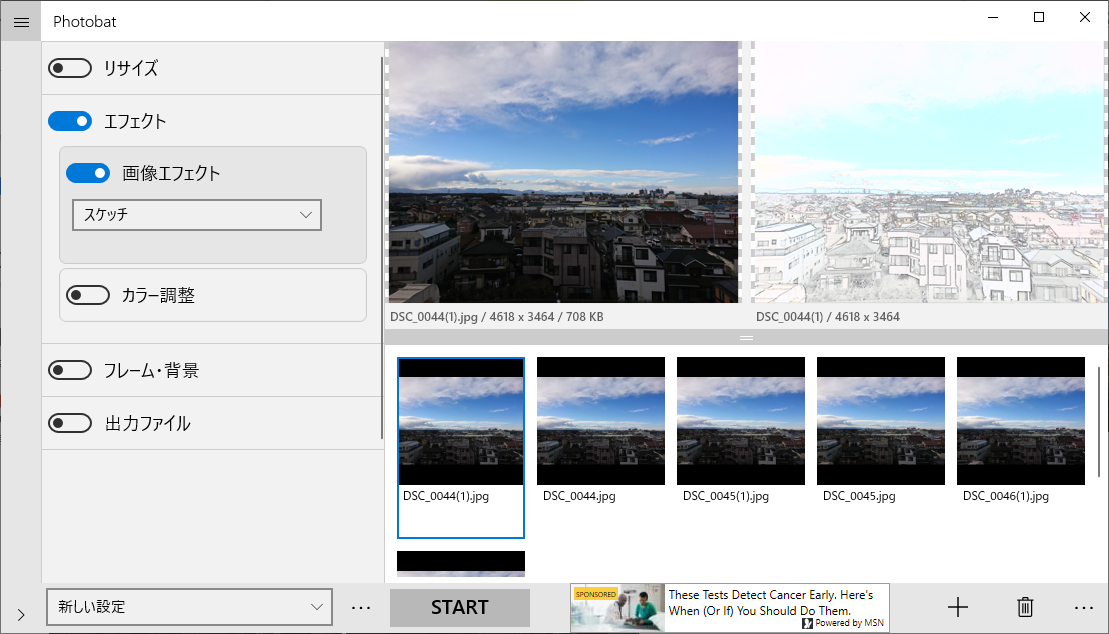Screen dimensions: 1109x634
Task: Disable the エフェクト toggle
Action: (69, 121)
